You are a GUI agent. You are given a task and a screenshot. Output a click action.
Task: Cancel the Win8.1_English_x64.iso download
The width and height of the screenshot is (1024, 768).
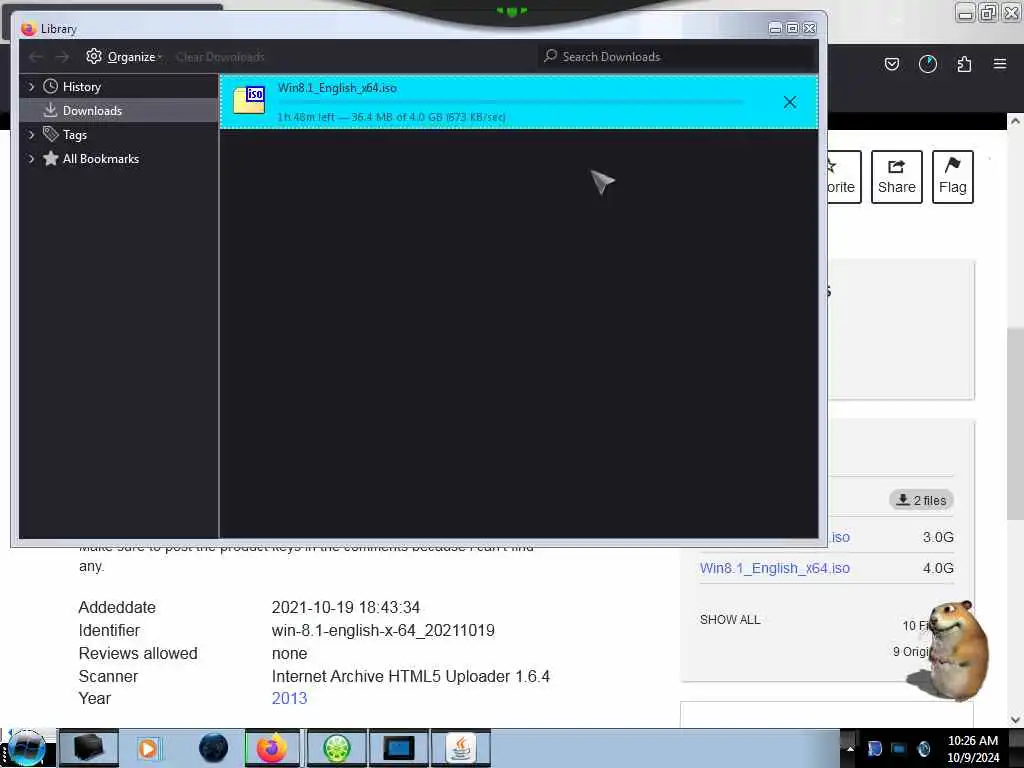(x=790, y=102)
